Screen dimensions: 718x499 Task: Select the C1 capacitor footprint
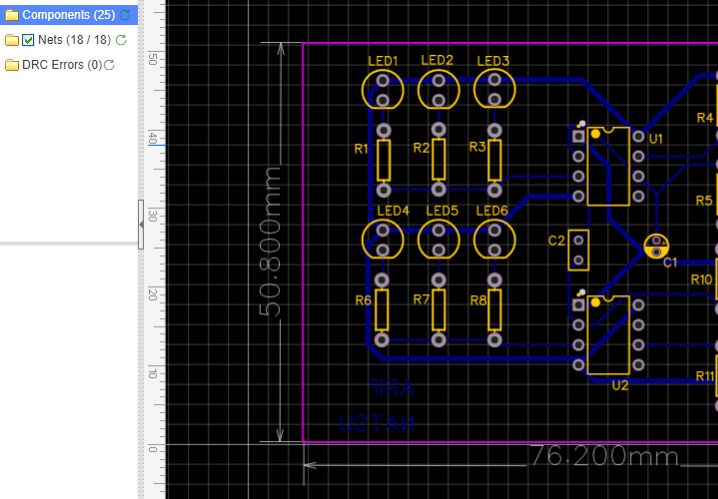click(657, 245)
